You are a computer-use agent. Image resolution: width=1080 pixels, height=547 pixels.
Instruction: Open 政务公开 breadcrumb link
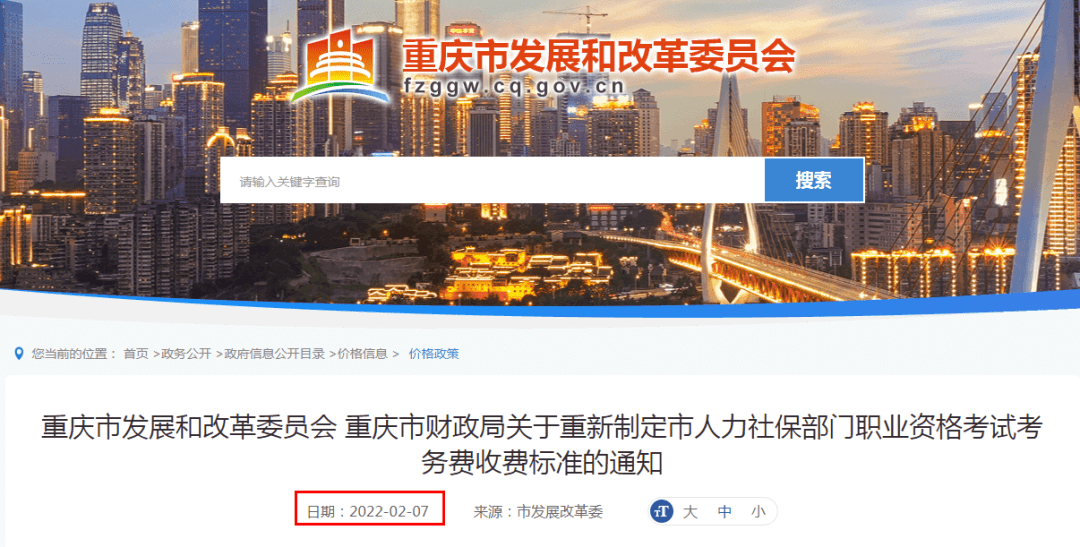tap(186, 354)
